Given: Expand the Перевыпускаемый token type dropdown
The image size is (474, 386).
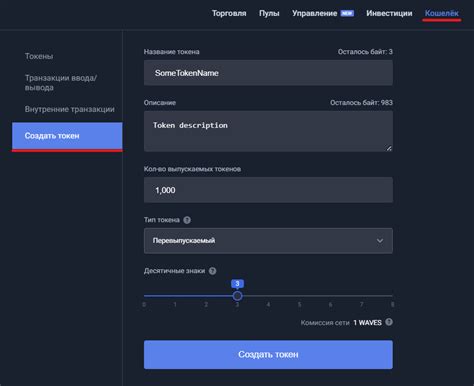Looking at the screenshot, I should coord(268,241).
